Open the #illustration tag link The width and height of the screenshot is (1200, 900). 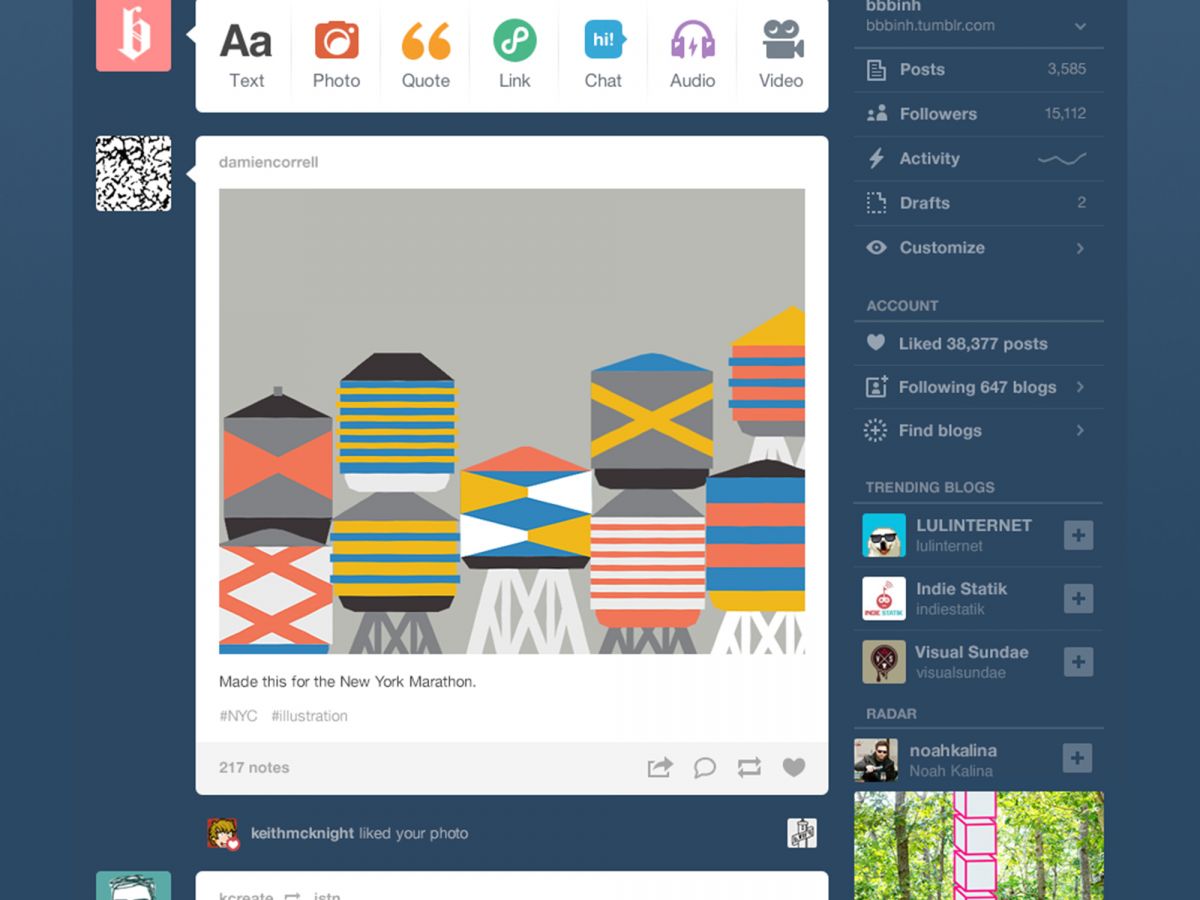[x=309, y=716]
